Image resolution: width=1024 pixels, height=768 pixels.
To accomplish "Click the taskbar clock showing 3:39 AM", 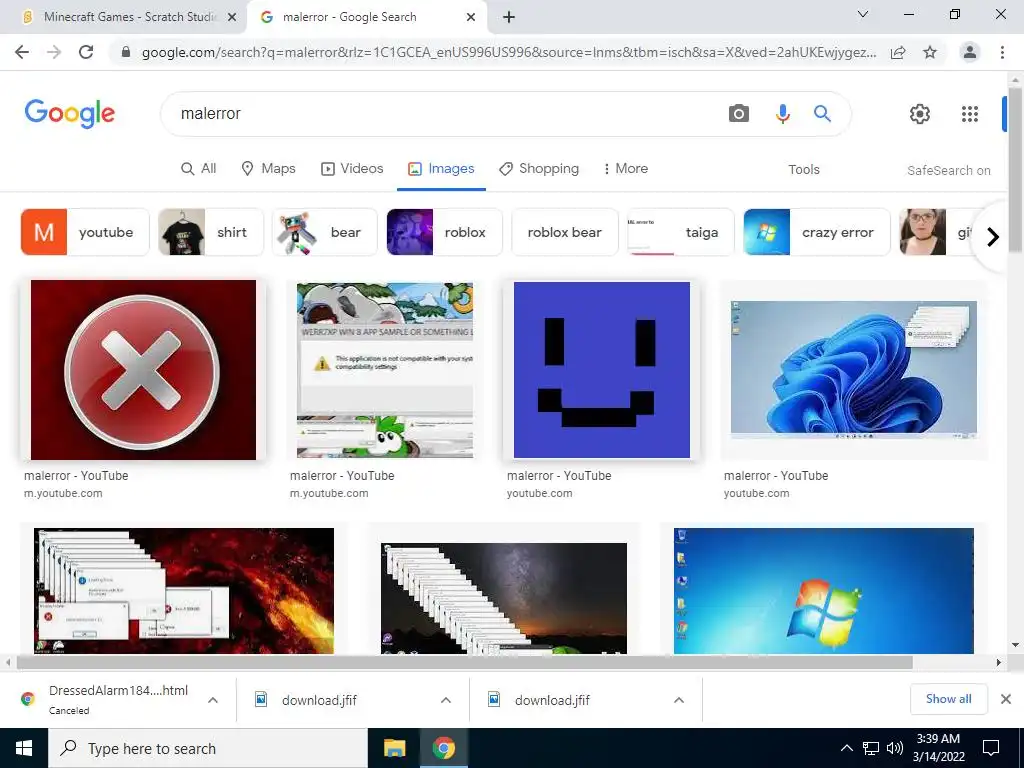I will [x=938, y=748].
